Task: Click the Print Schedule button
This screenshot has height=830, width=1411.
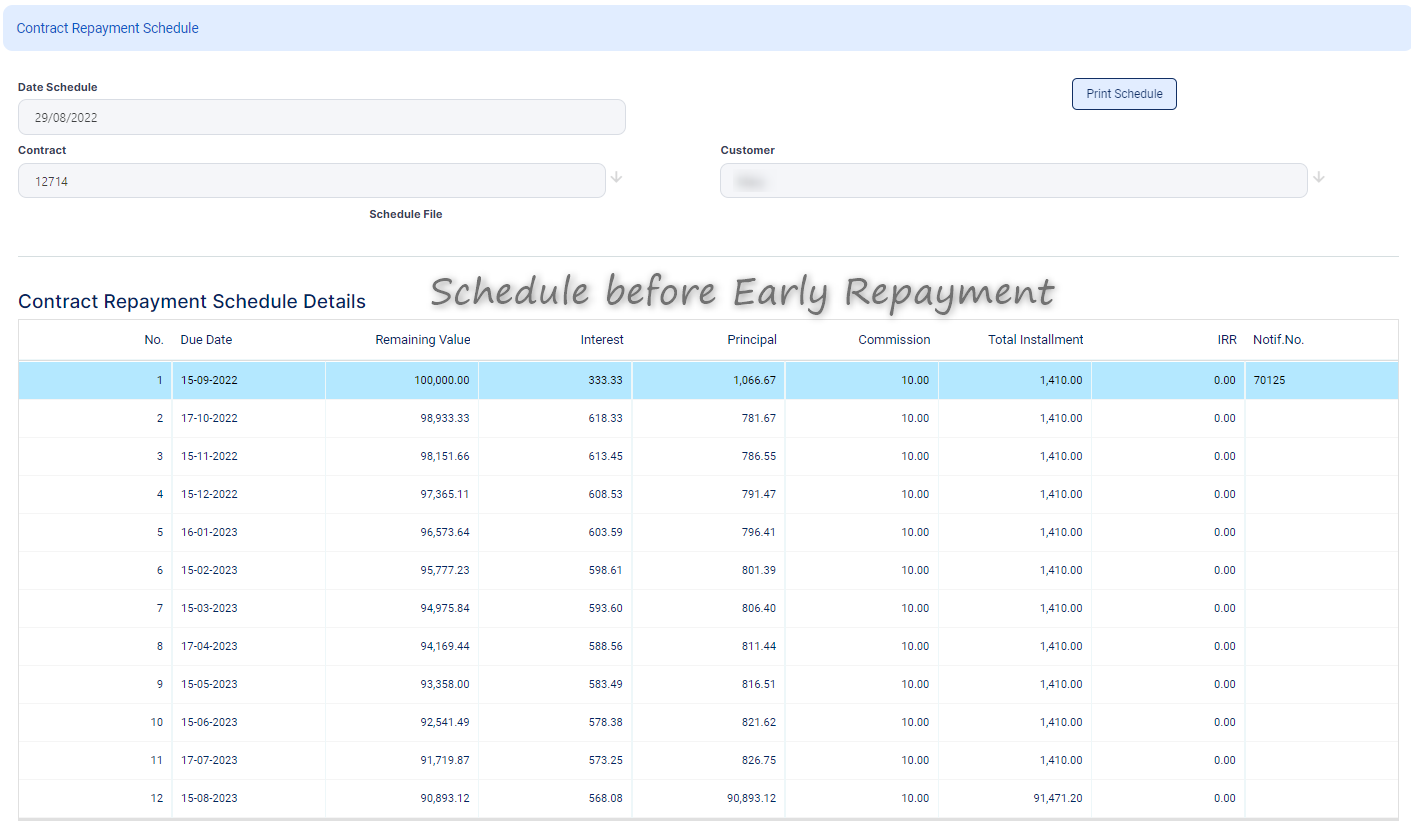Action: pyautogui.click(x=1124, y=94)
